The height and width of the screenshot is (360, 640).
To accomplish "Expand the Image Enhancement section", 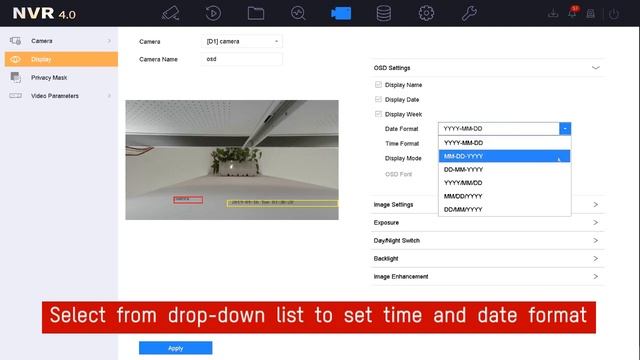I will (x=596, y=276).
